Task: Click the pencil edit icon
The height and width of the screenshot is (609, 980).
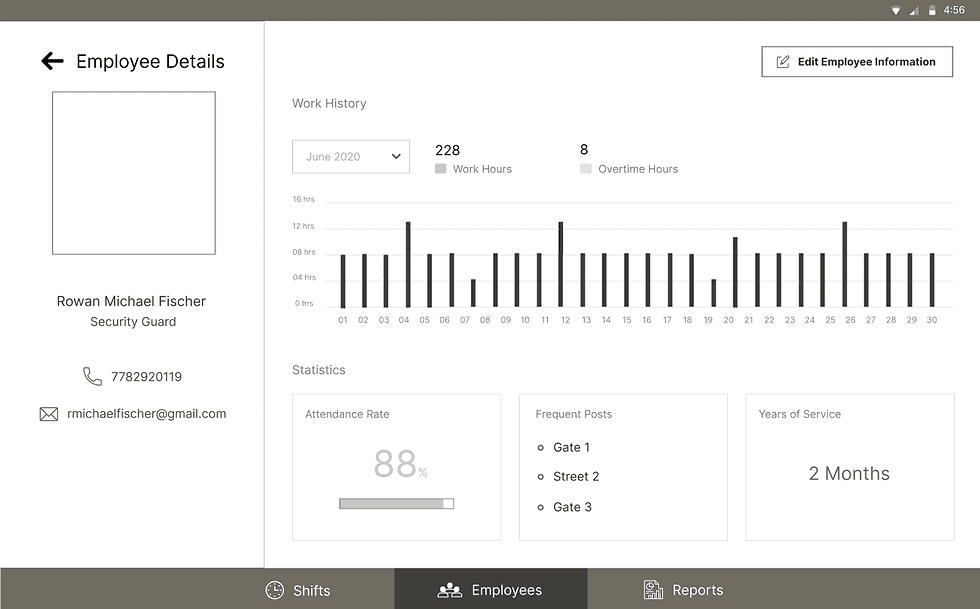Action: coord(782,61)
